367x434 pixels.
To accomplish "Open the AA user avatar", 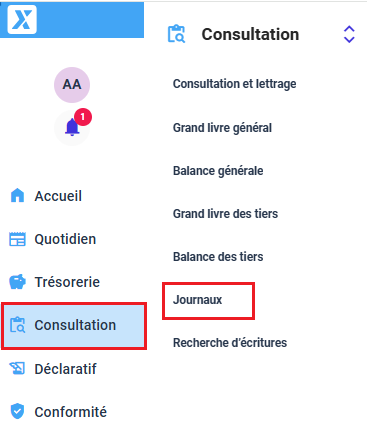I will pyautogui.click(x=72, y=85).
